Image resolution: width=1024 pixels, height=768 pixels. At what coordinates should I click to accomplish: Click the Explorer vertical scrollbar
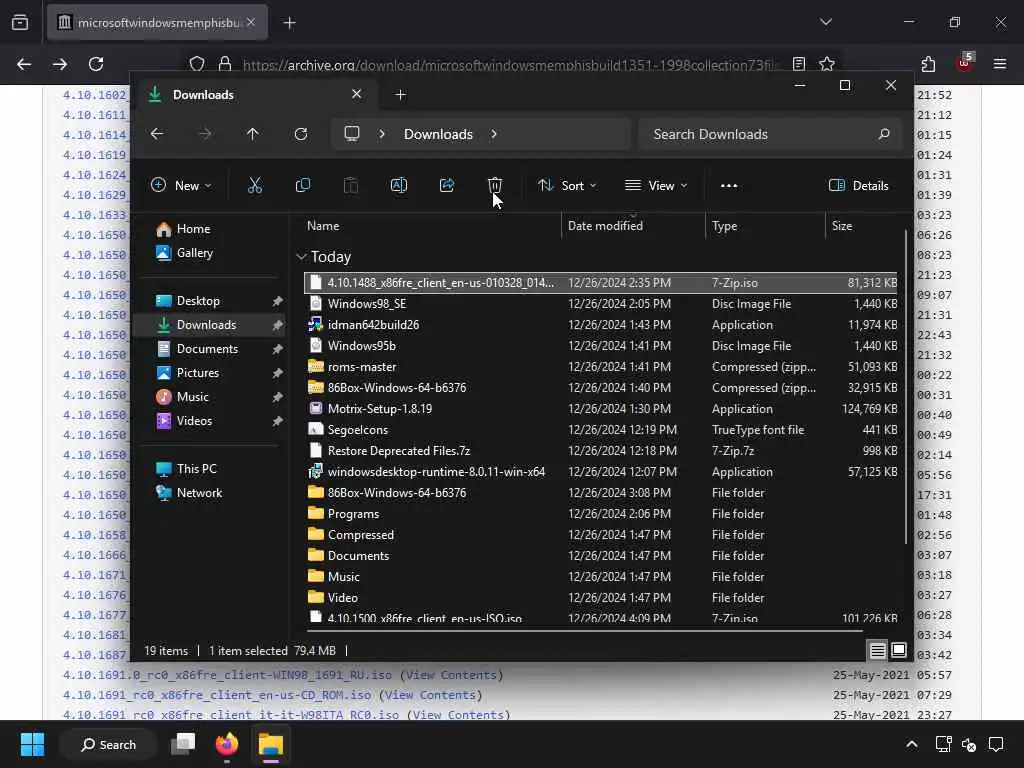coord(905,385)
